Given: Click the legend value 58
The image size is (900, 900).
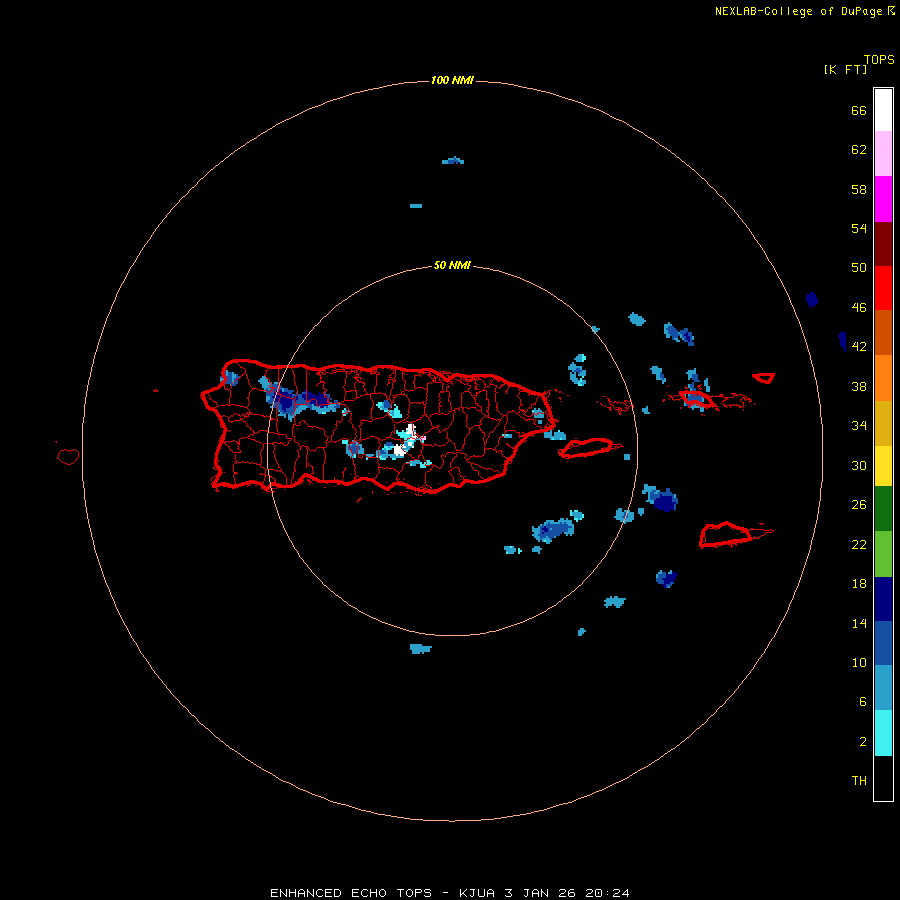Looking at the screenshot, I should pyautogui.click(x=859, y=189).
